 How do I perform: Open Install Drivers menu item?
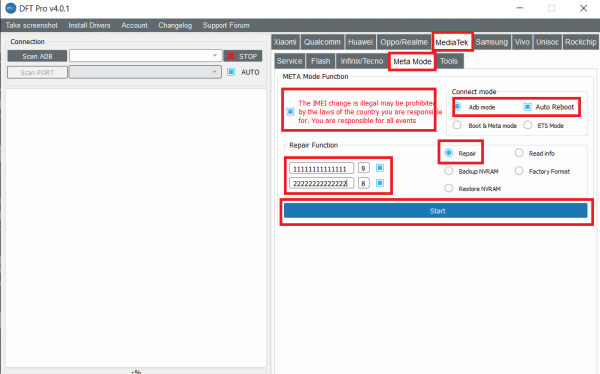89,25
